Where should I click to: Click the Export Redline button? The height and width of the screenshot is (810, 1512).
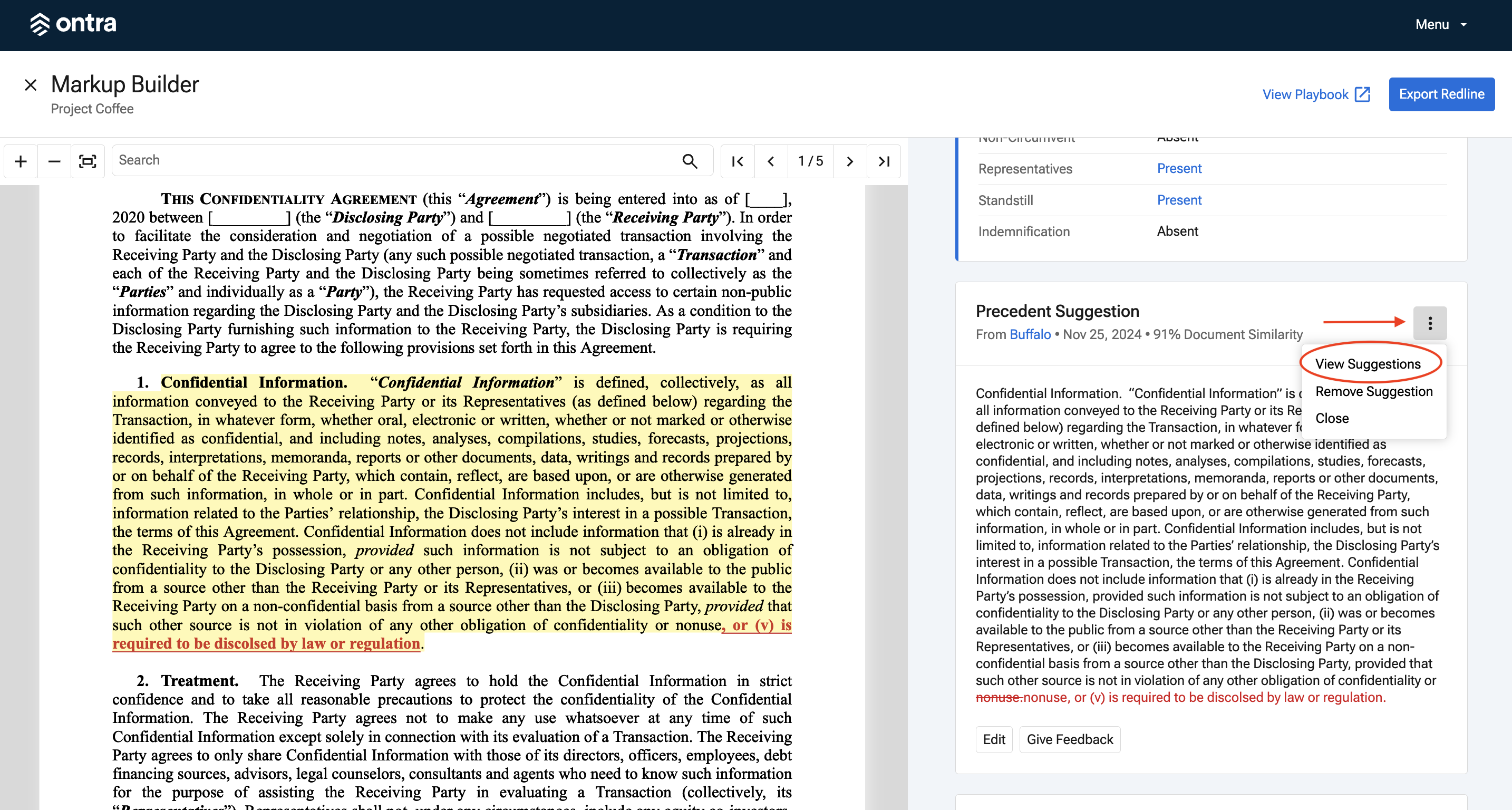point(1441,94)
